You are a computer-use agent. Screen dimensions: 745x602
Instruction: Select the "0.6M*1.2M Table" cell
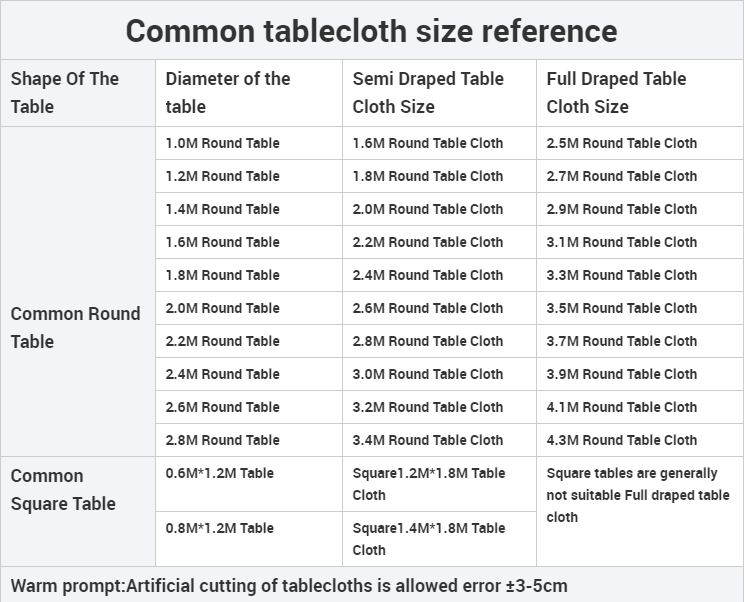pos(220,473)
